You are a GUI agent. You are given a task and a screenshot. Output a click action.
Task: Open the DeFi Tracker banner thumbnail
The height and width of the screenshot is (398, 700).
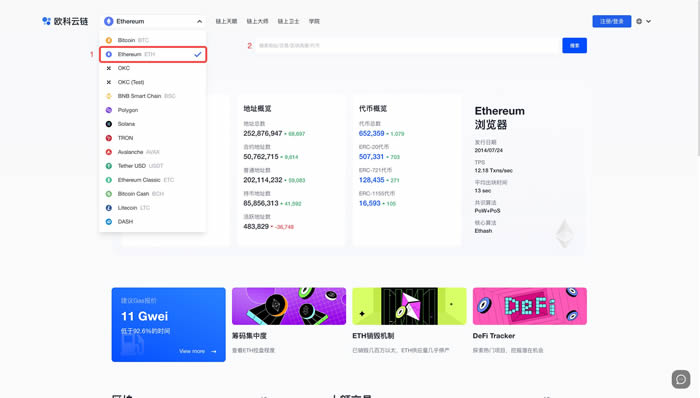[x=529, y=306]
